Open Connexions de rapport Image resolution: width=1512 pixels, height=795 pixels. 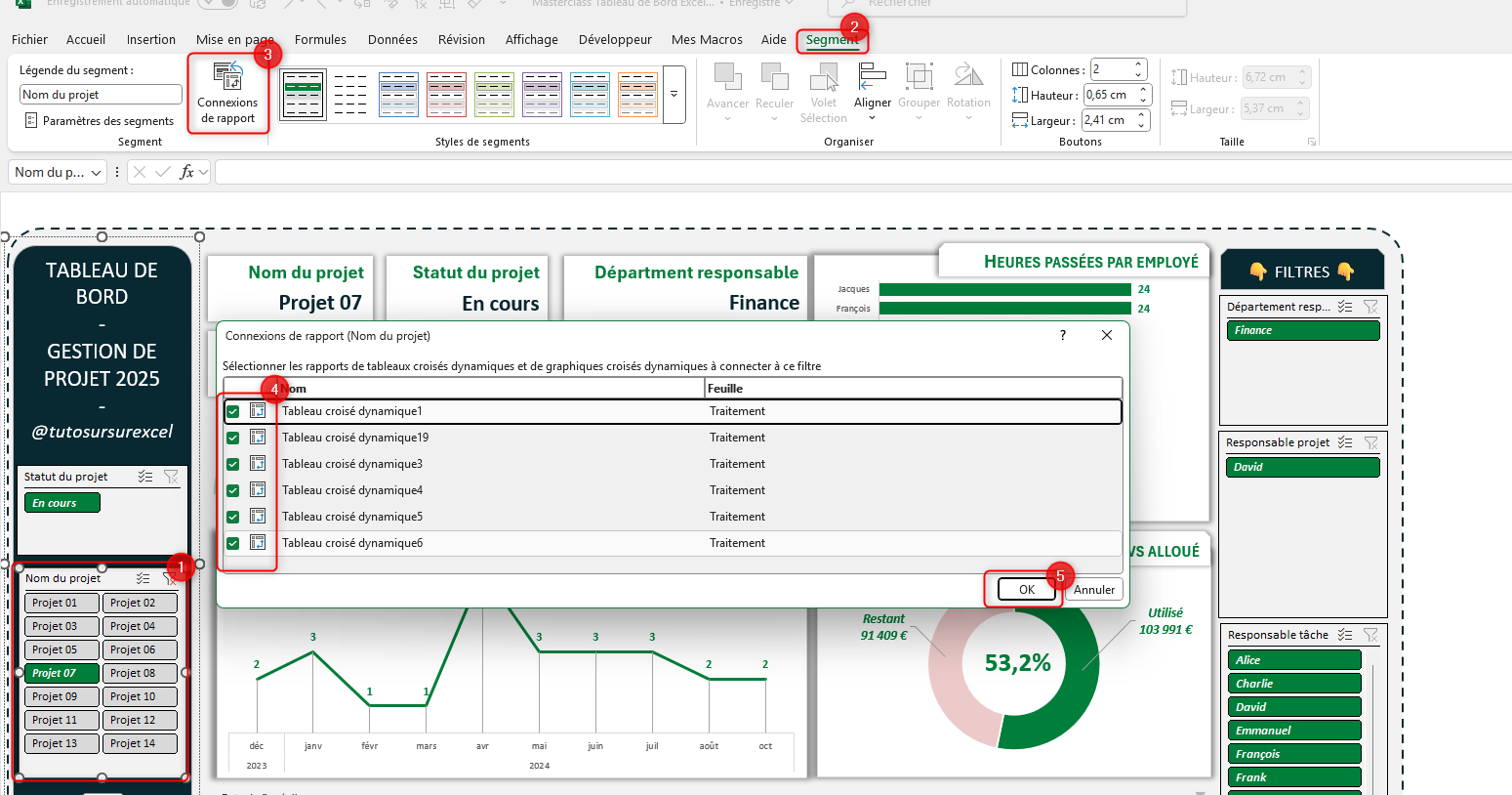(227, 93)
